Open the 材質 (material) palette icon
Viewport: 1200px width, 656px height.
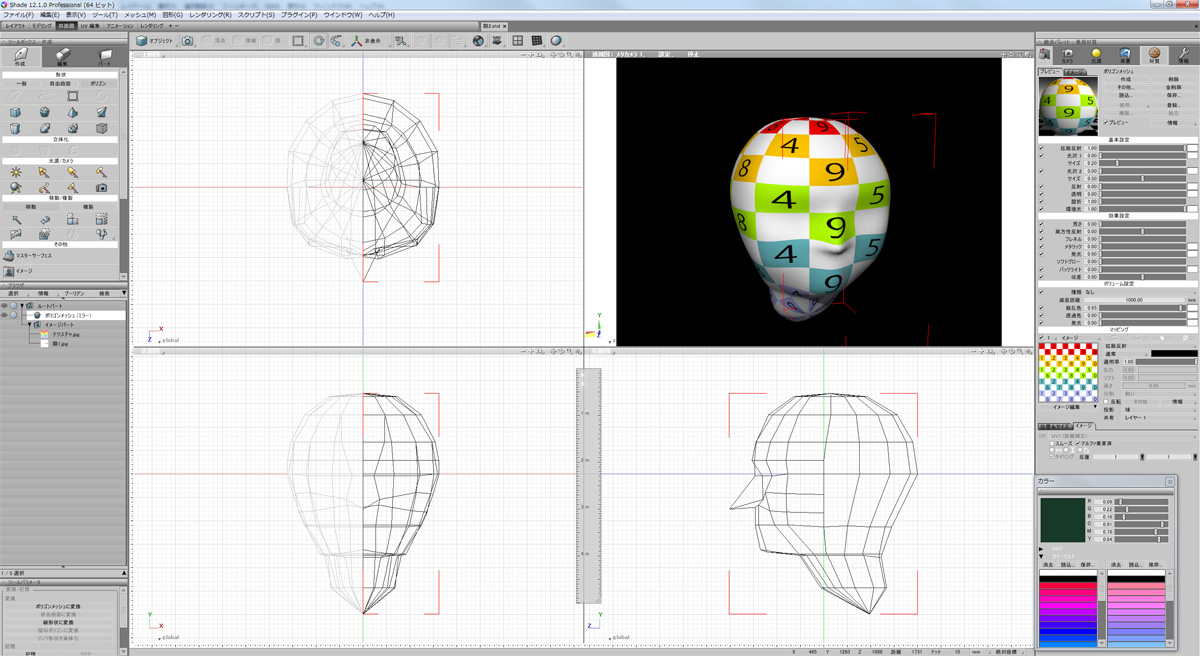coord(1153,55)
